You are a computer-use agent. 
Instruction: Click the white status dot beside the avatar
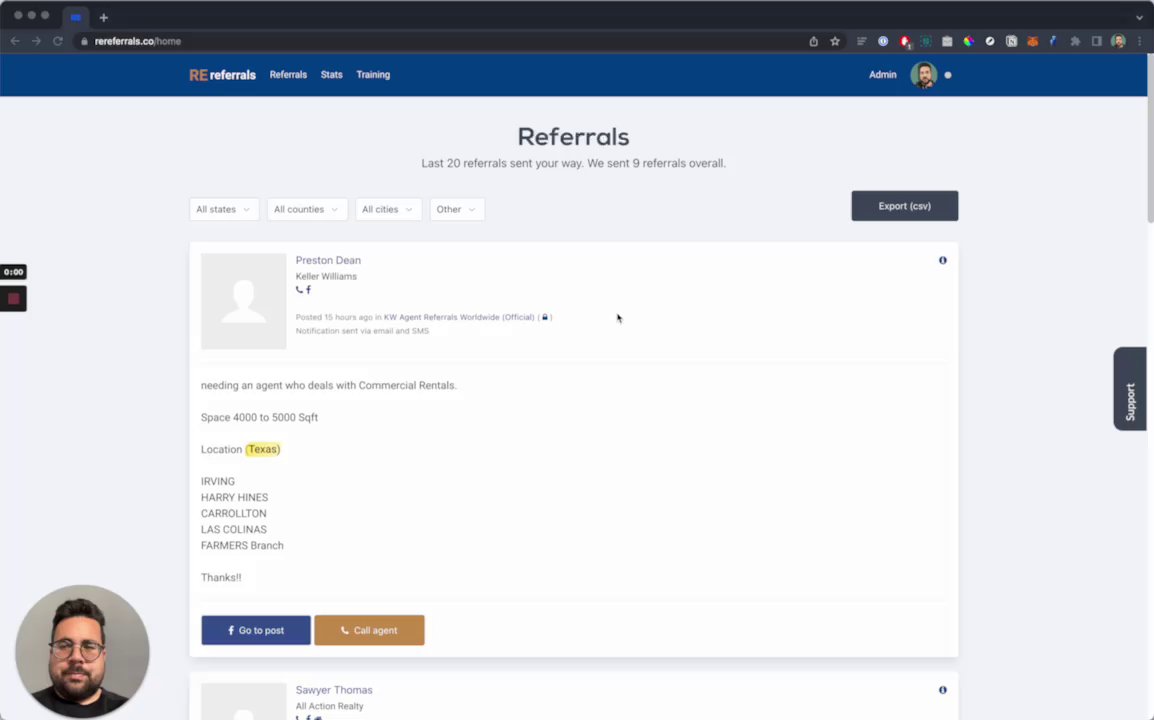pos(948,75)
